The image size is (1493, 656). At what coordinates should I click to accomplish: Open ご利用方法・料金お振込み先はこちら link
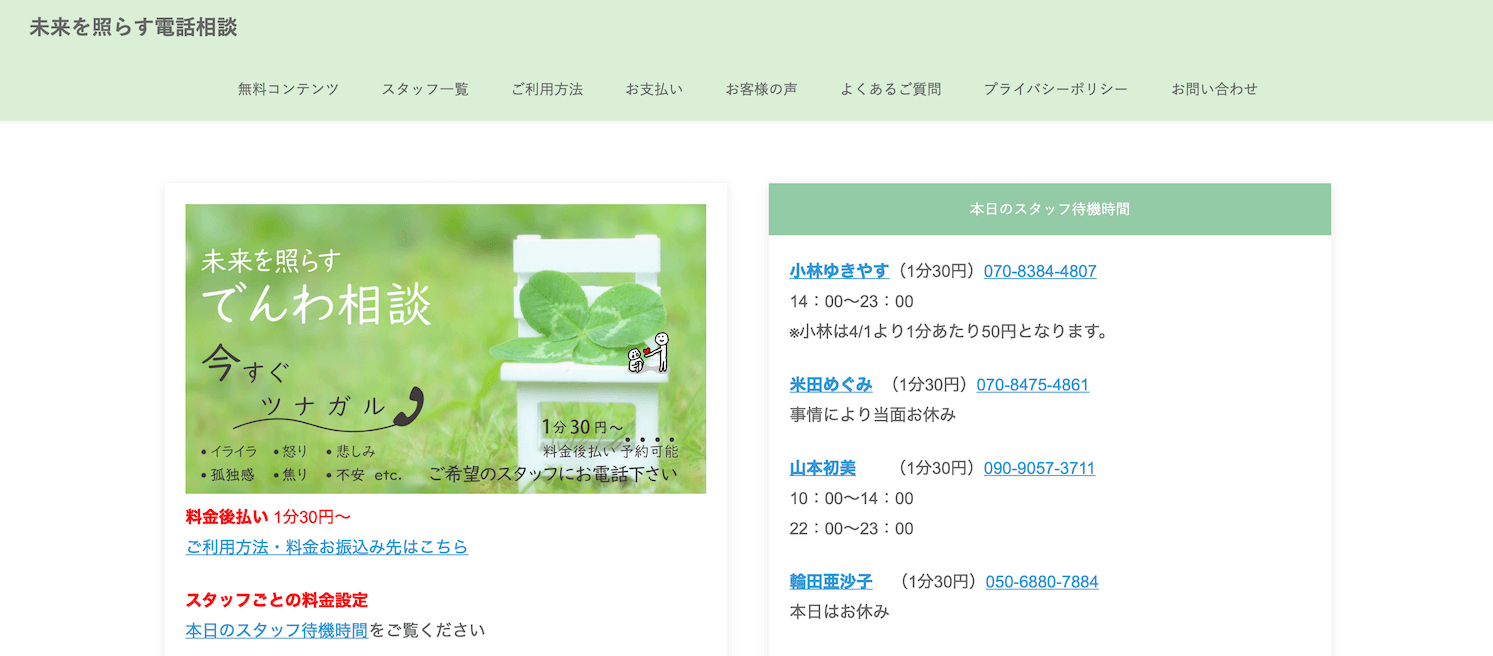coord(326,547)
